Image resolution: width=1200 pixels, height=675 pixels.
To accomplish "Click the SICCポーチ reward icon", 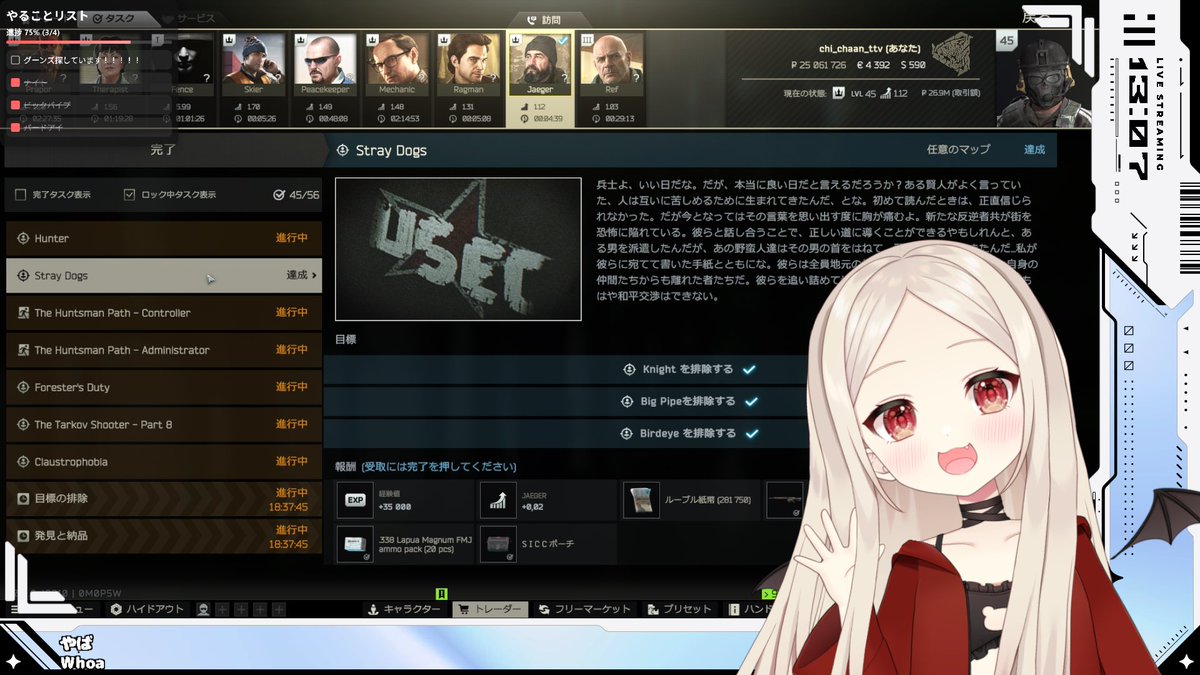I will click(x=498, y=543).
